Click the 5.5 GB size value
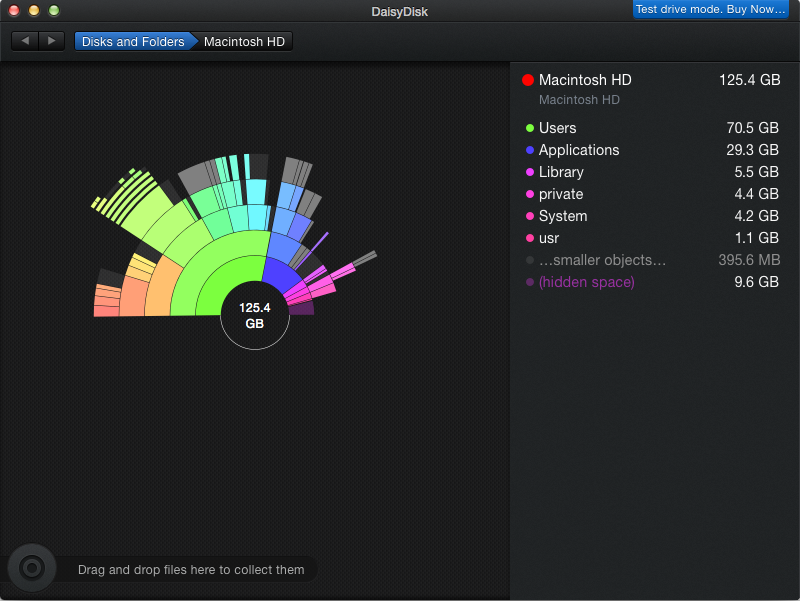The height and width of the screenshot is (601, 800). point(757,172)
